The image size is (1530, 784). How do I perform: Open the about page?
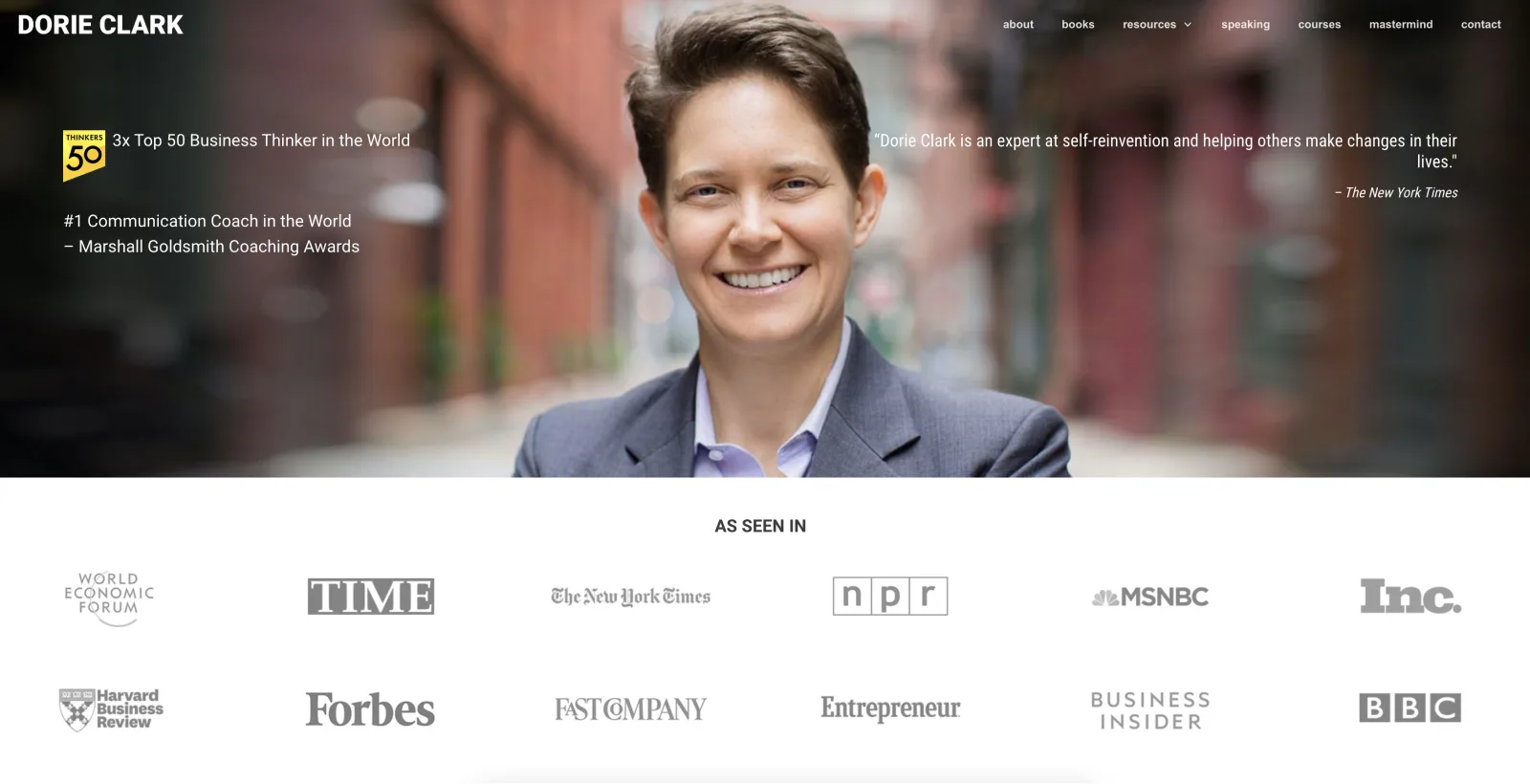(1018, 25)
